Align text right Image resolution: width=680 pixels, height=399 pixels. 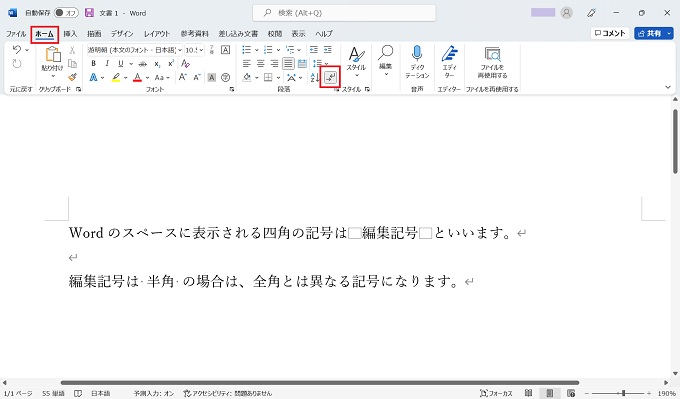[x=274, y=64]
